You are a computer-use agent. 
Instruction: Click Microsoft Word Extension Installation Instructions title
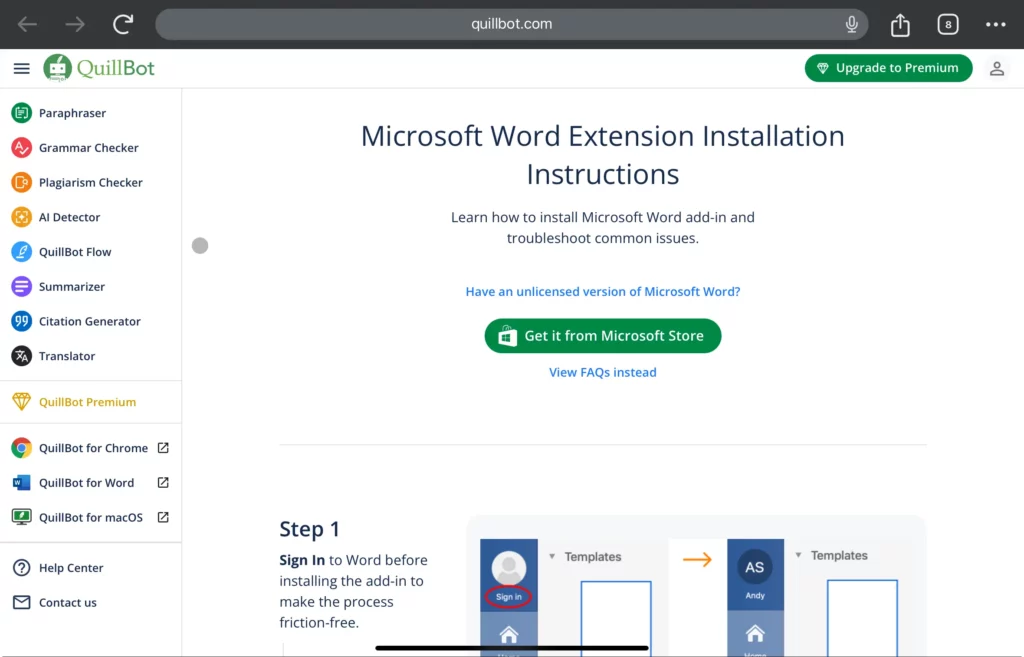pyautogui.click(x=603, y=155)
